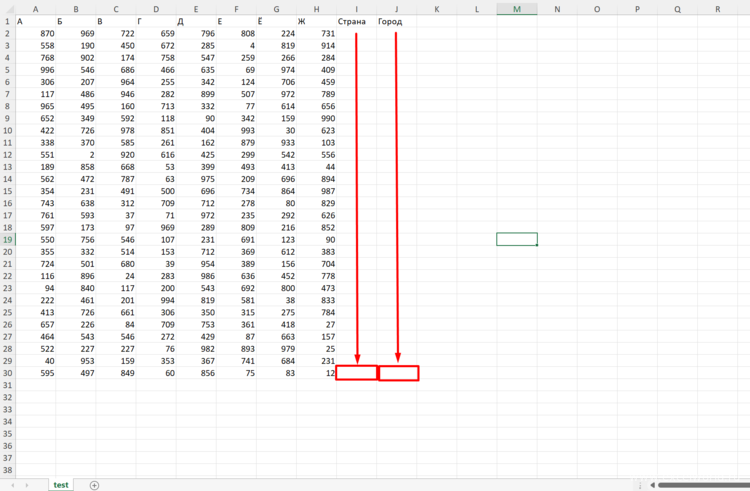Click cell E14 with value 975
The width and height of the screenshot is (750, 491).
pos(196,179)
